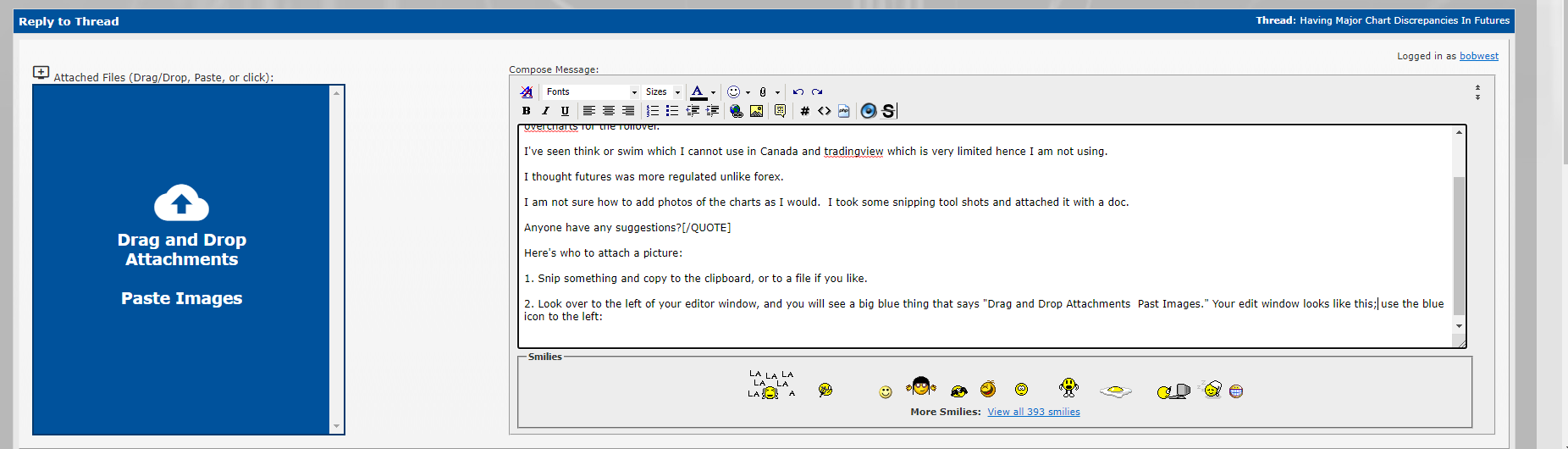Click attachment panel scrollbar down arrow

coord(337,426)
